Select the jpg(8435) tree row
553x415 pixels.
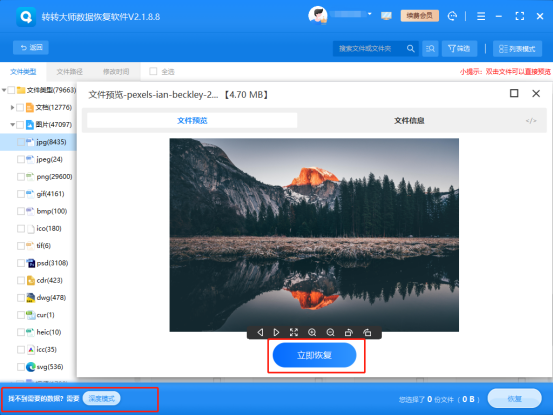pyautogui.click(x=38, y=142)
